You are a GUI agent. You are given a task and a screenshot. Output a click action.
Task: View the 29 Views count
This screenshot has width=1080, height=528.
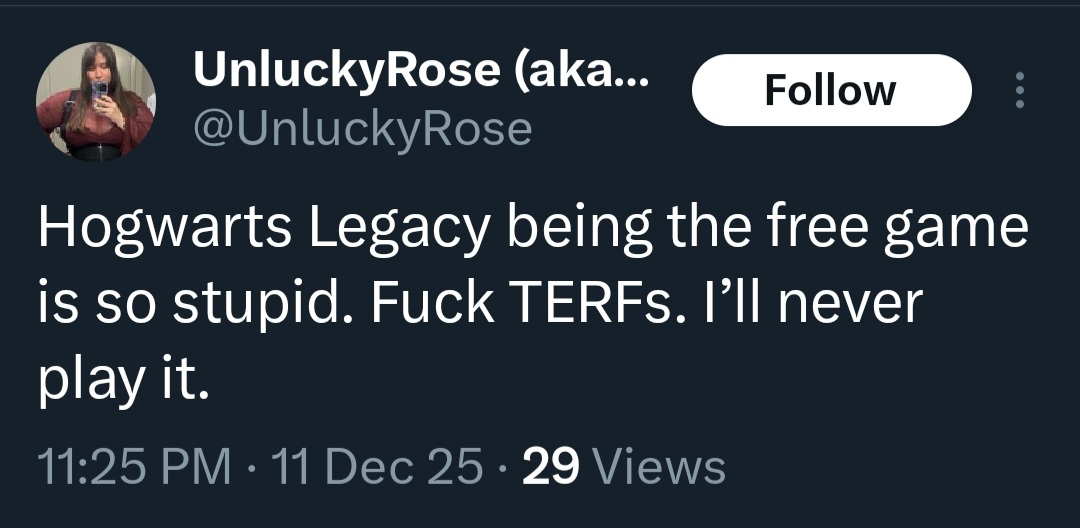624,467
